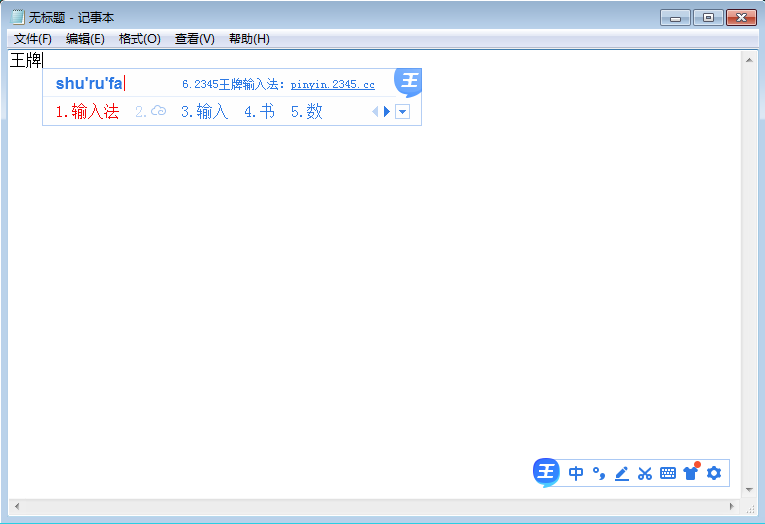The height and width of the screenshot is (524, 765).
Task: Go to the previous candidate page arrow
Action: tap(375, 112)
